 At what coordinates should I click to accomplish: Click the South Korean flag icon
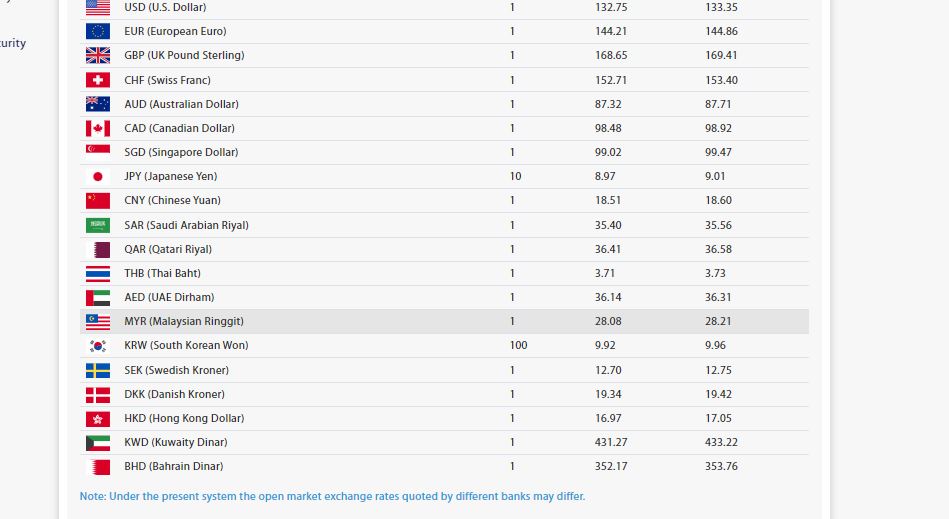(97, 345)
